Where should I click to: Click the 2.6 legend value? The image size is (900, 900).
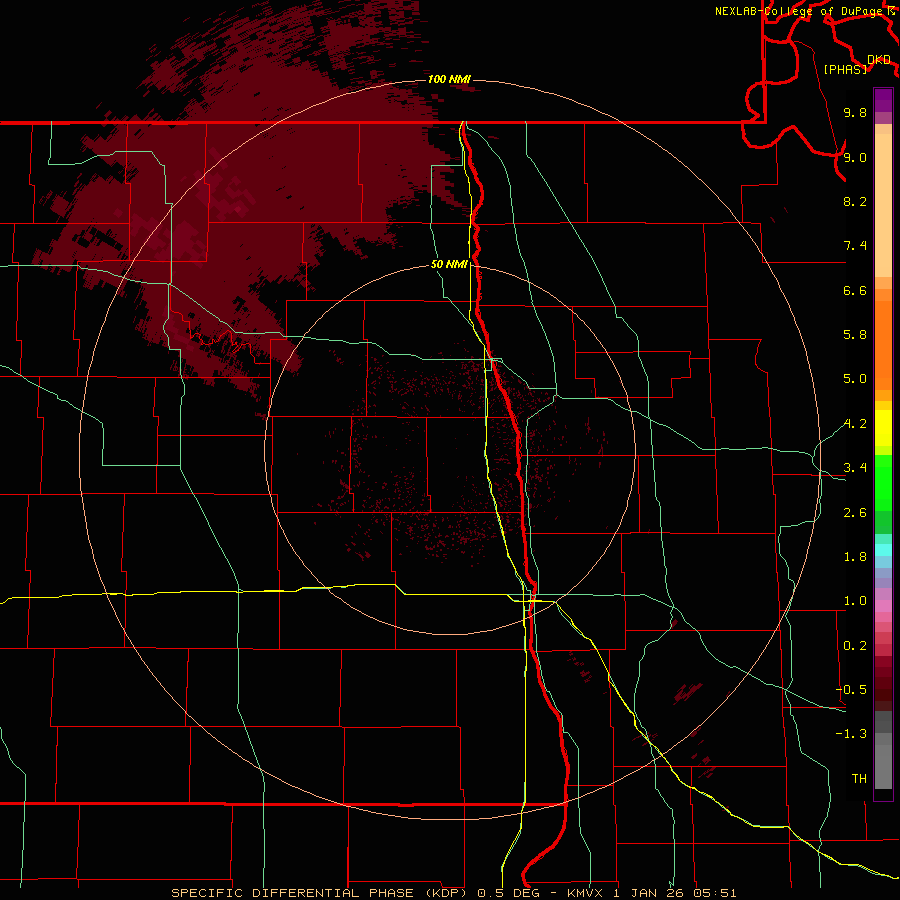tap(855, 513)
